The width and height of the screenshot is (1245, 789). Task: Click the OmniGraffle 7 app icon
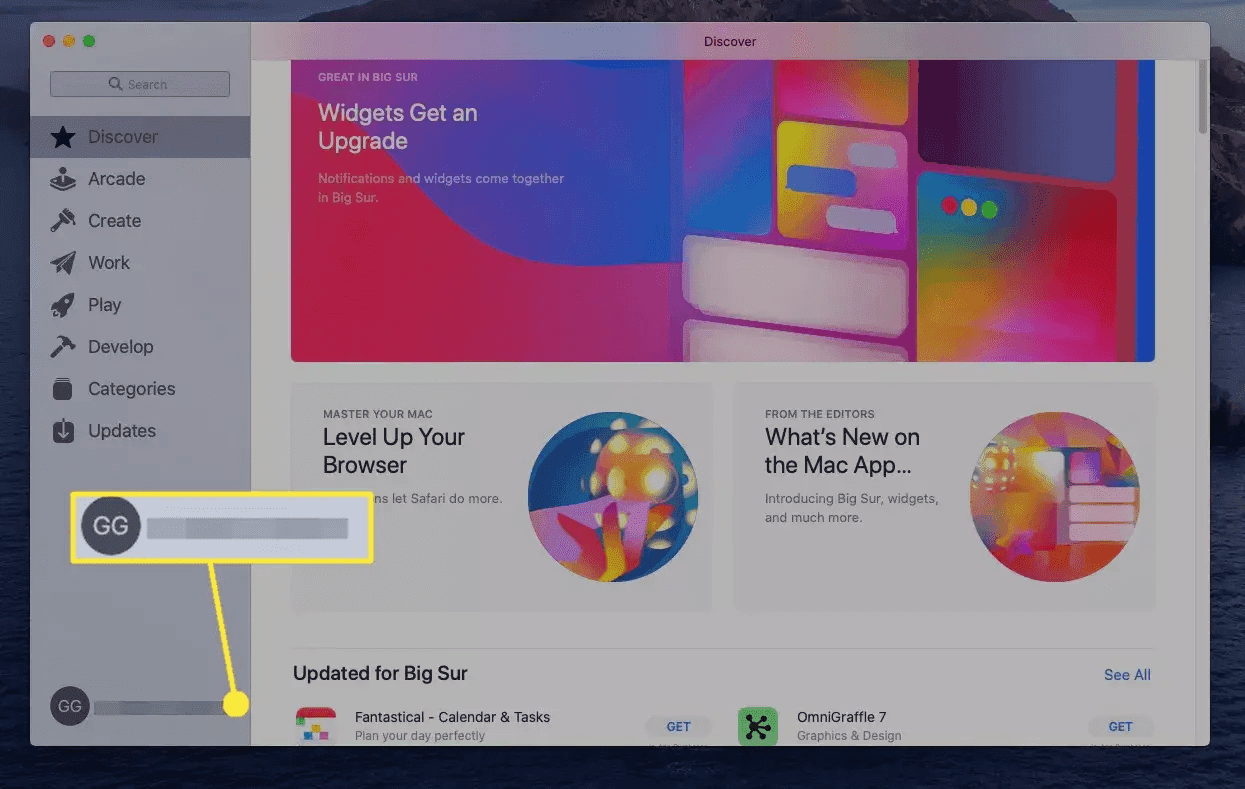758,726
